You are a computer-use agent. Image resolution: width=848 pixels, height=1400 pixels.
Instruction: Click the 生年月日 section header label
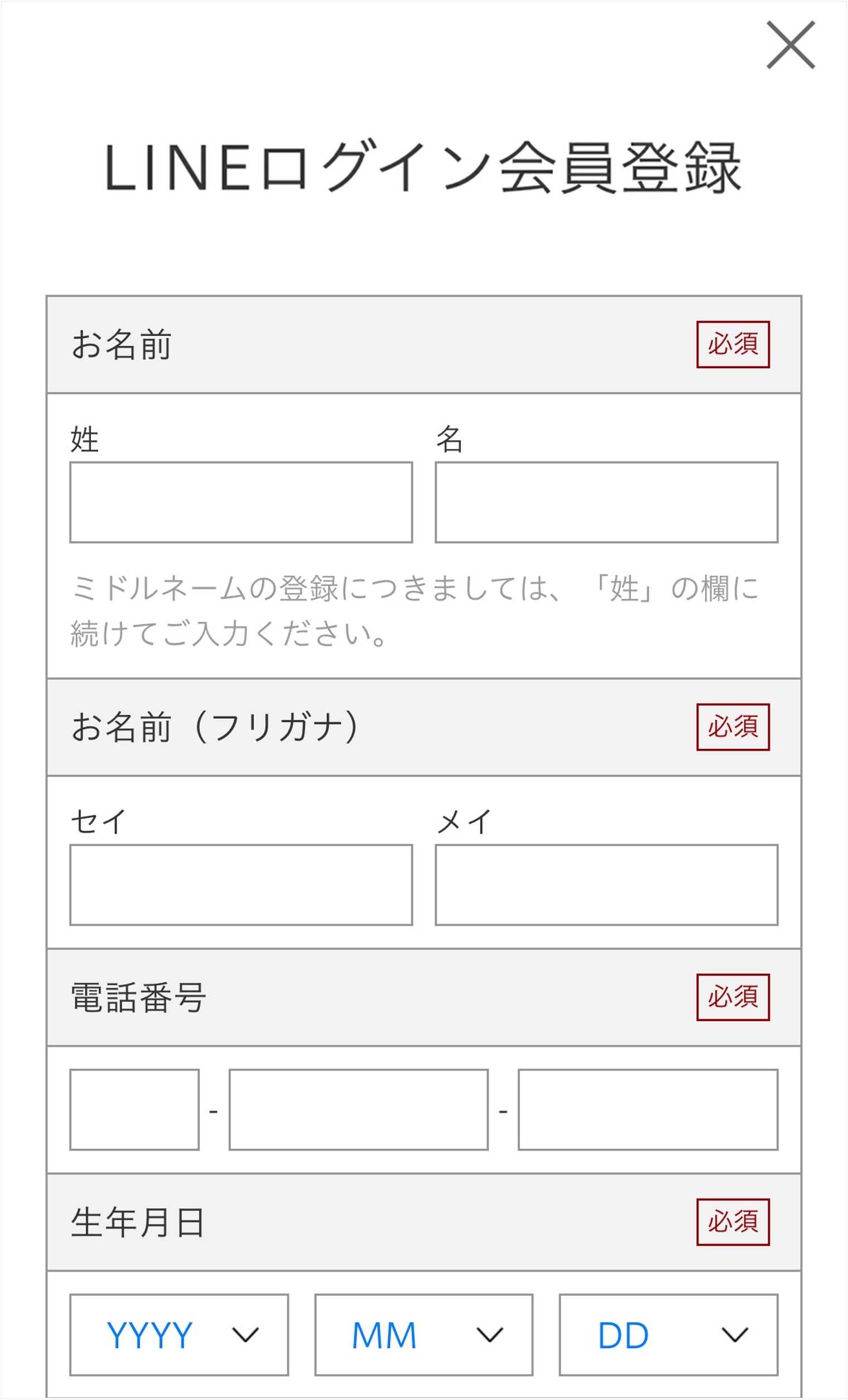137,1222
